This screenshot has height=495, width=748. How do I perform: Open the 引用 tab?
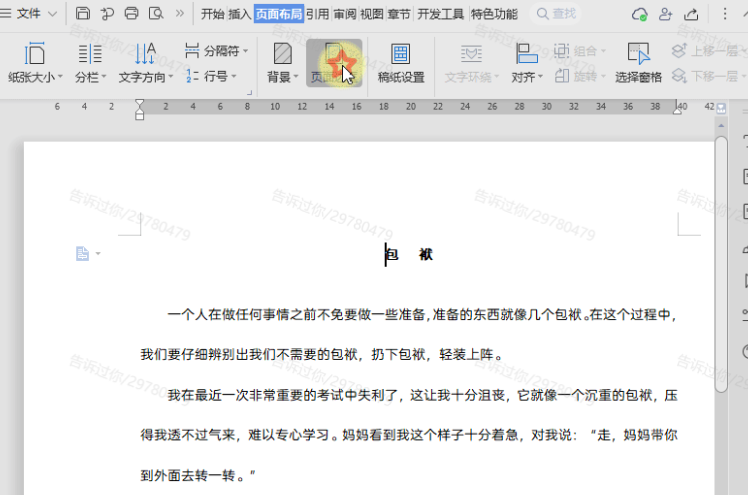tap(318, 14)
